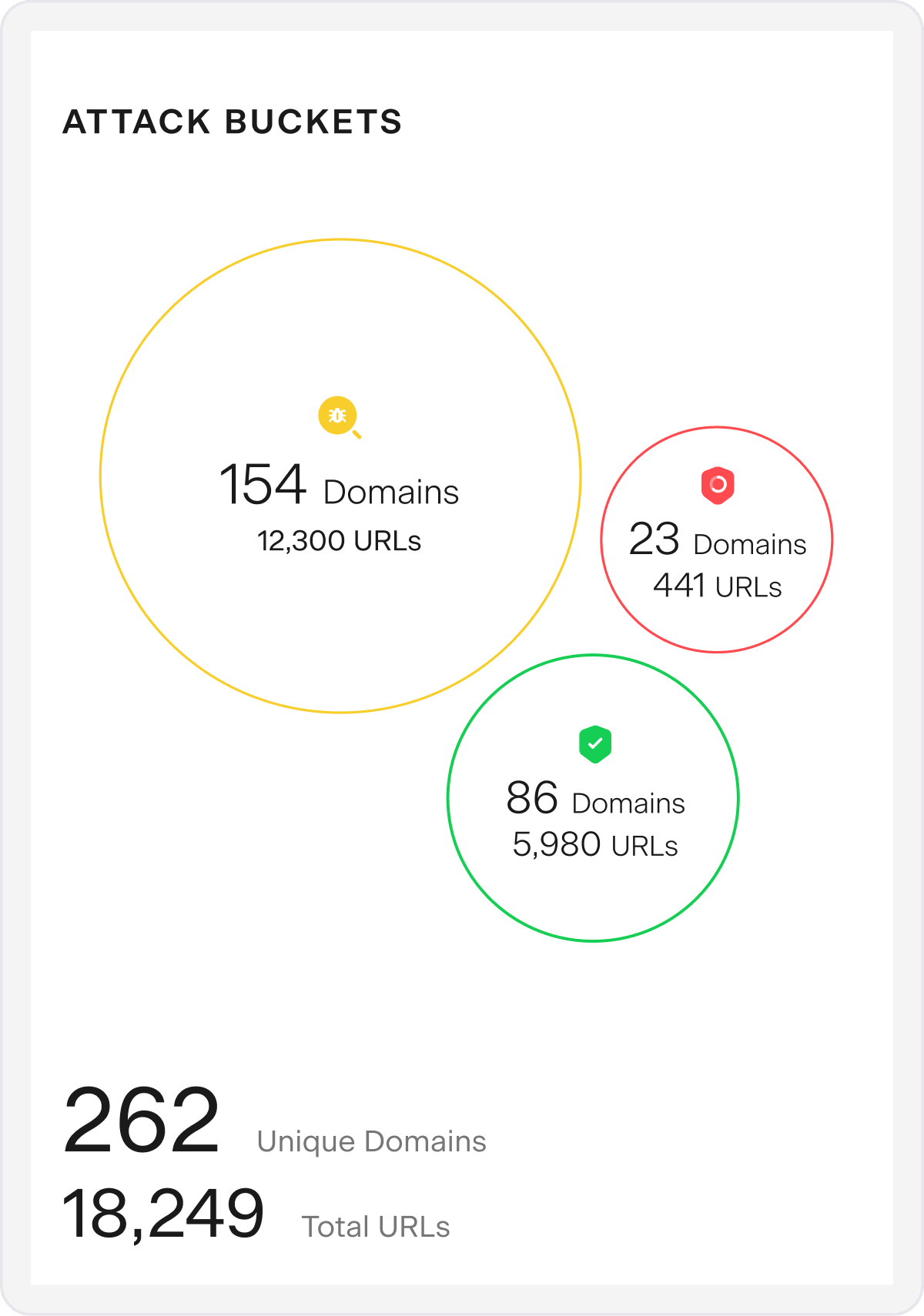The width and height of the screenshot is (924, 1316).
Task: Click the large number 154
Action: tap(263, 485)
